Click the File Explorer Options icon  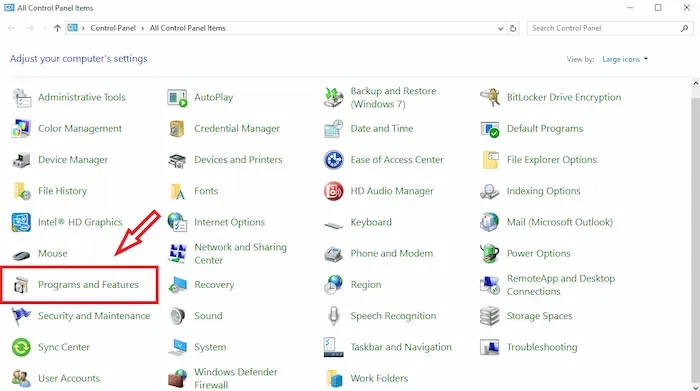pos(490,160)
